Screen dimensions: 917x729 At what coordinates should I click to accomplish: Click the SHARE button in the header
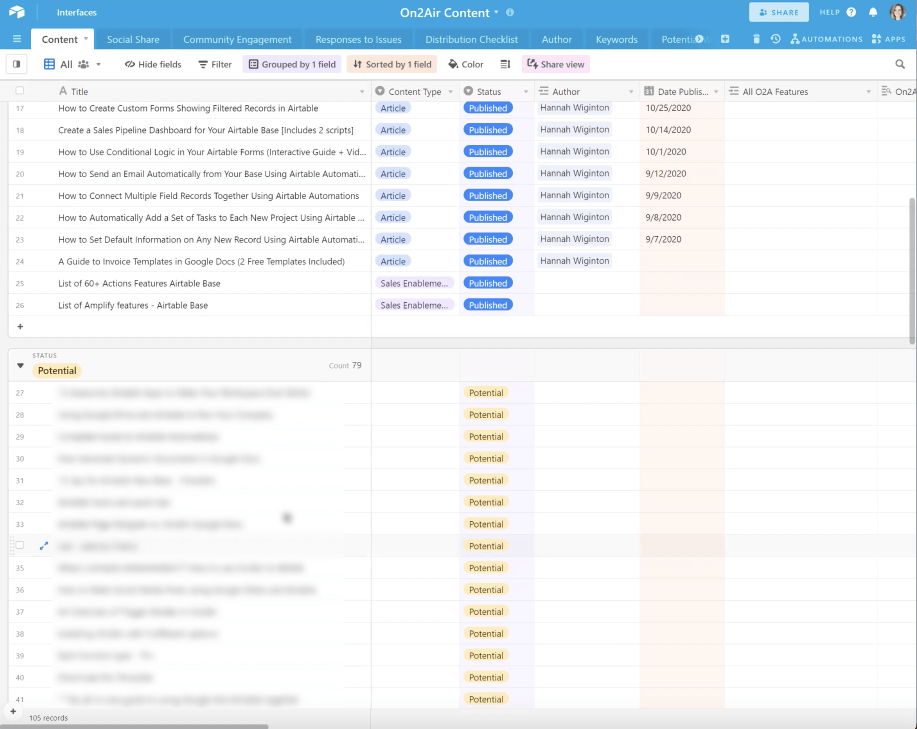[x=779, y=13]
